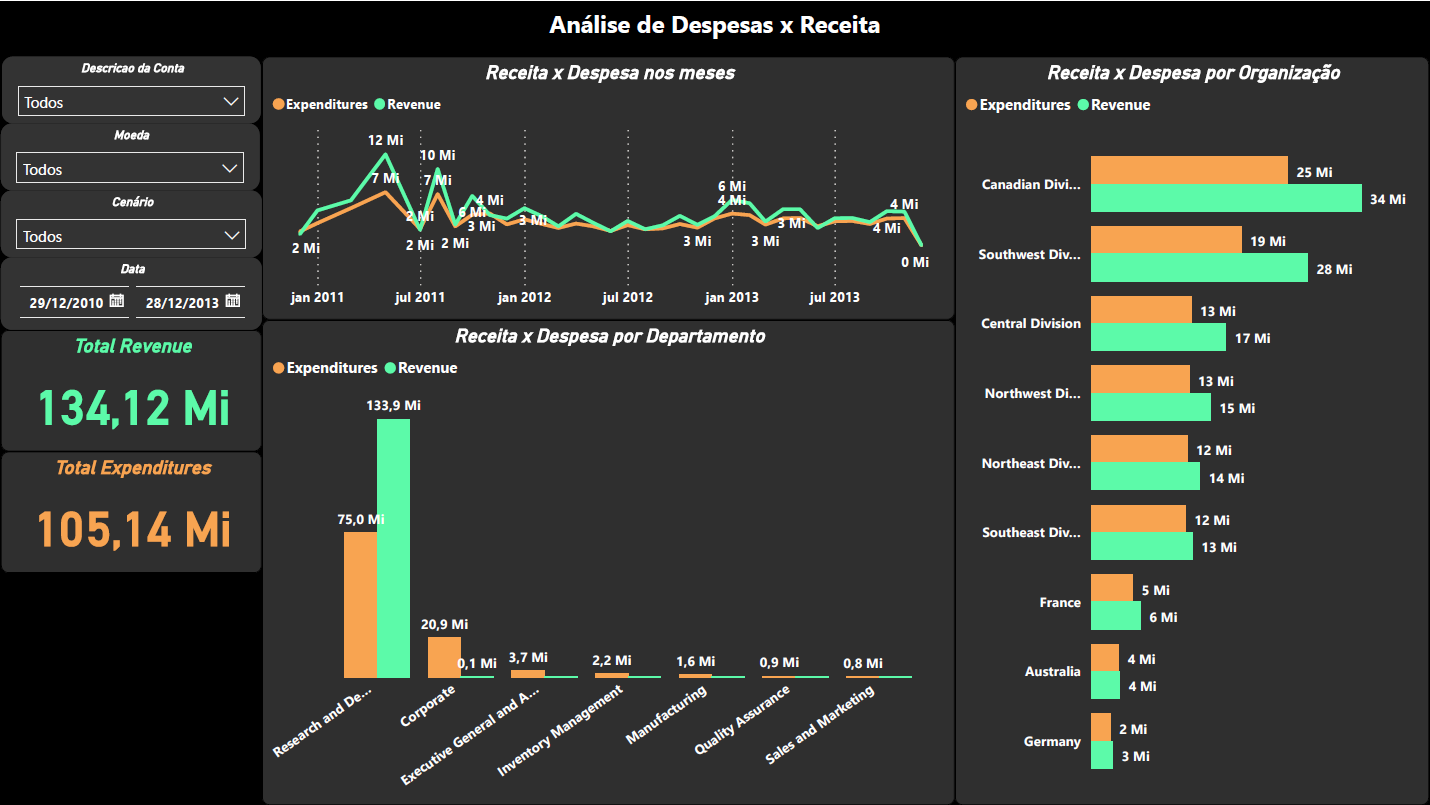Click the Quality Assurance axis label
Image resolution: width=1430 pixels, height=805 pixels.
point(743,720)
